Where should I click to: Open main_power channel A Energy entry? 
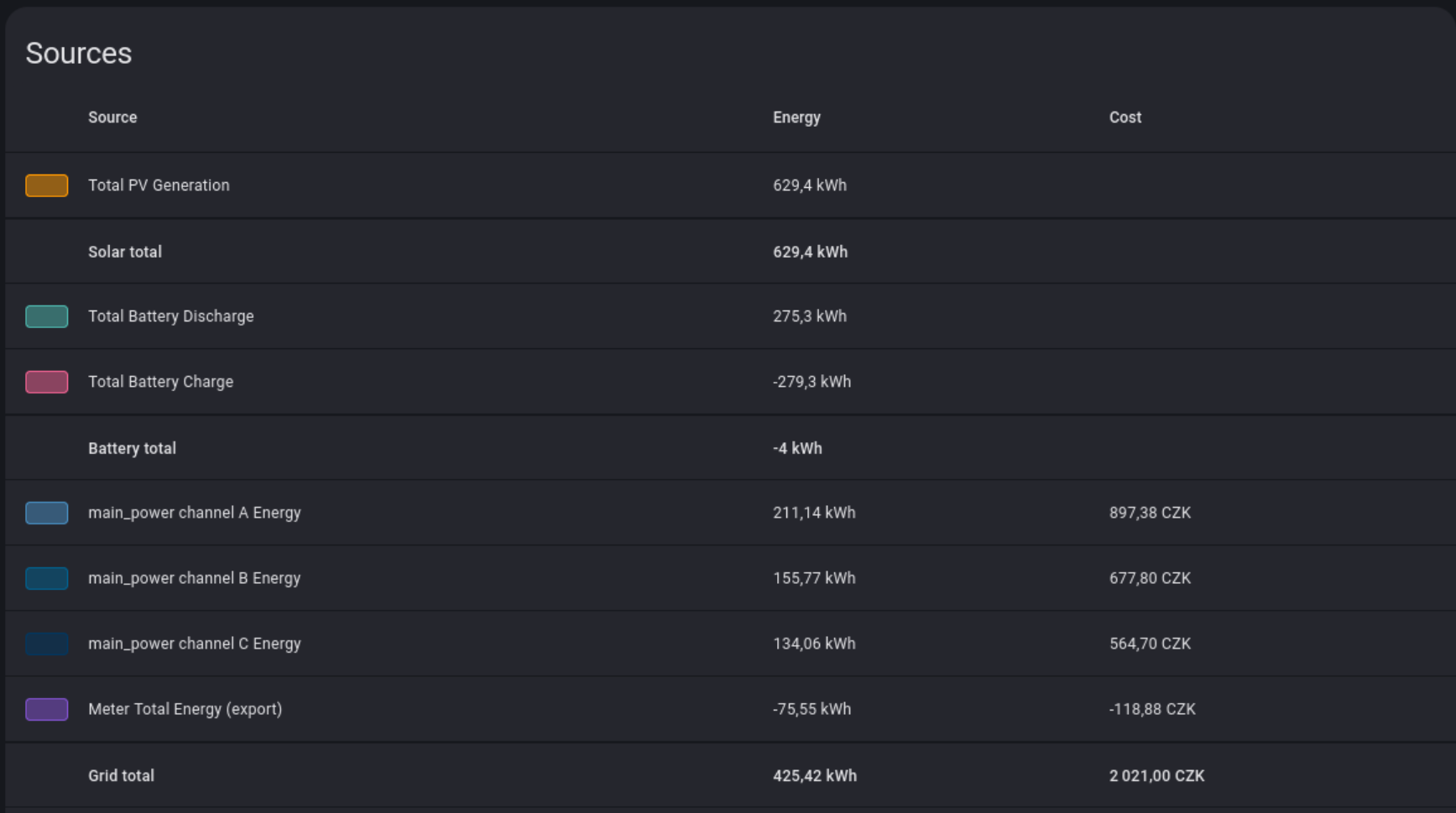click(x=194, y=513)
